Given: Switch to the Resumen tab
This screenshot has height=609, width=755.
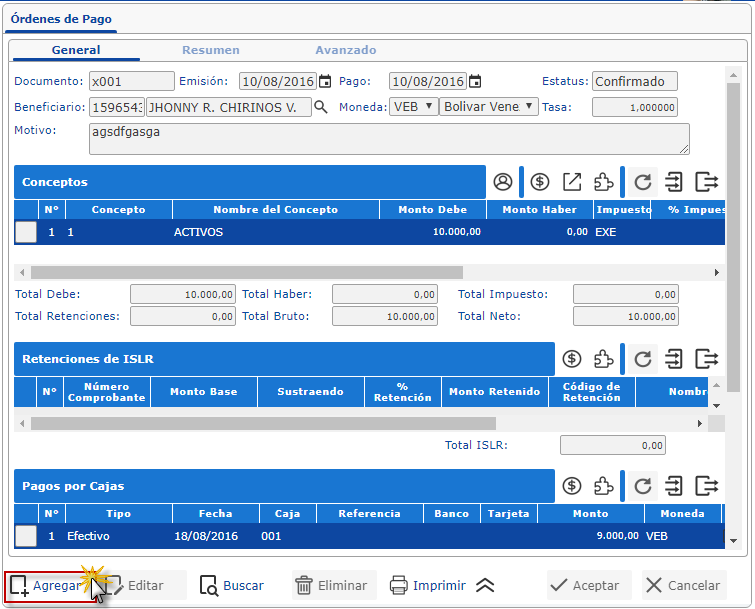Looking at the screenshot, I should pyautogui.click(x=210, y=50).
